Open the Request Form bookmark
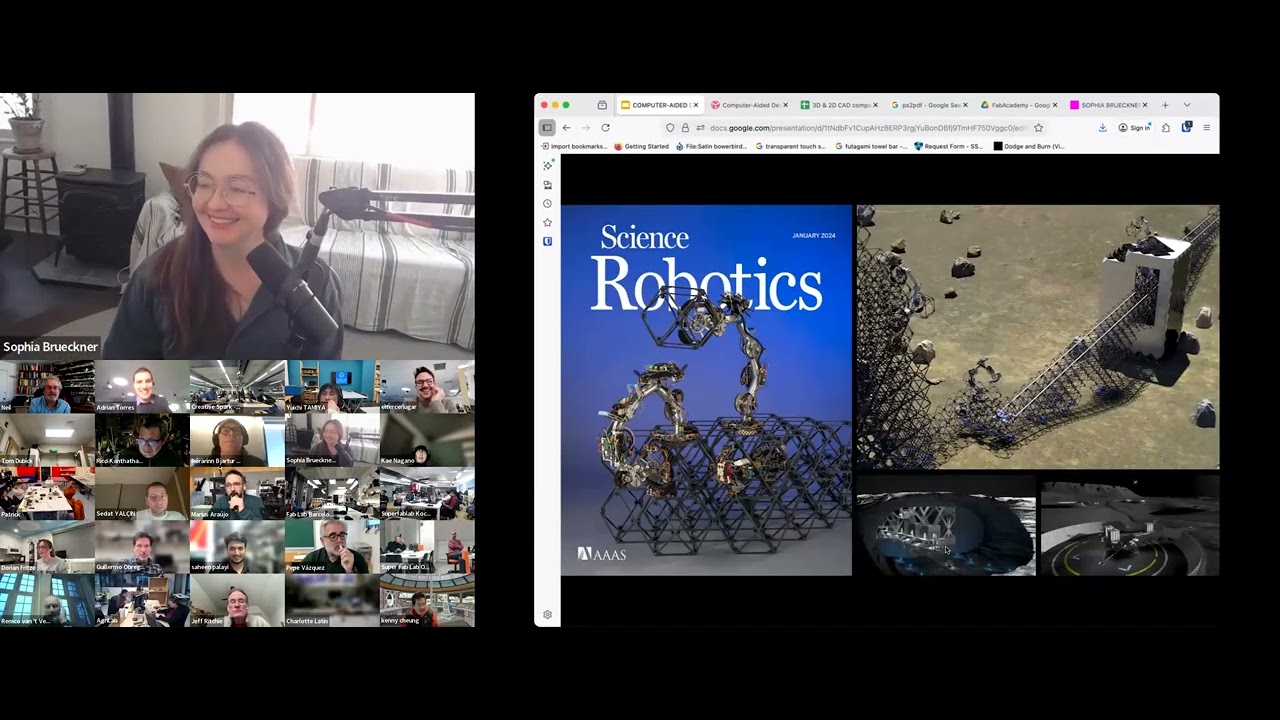1280x720 pixels. pos(949,146)
